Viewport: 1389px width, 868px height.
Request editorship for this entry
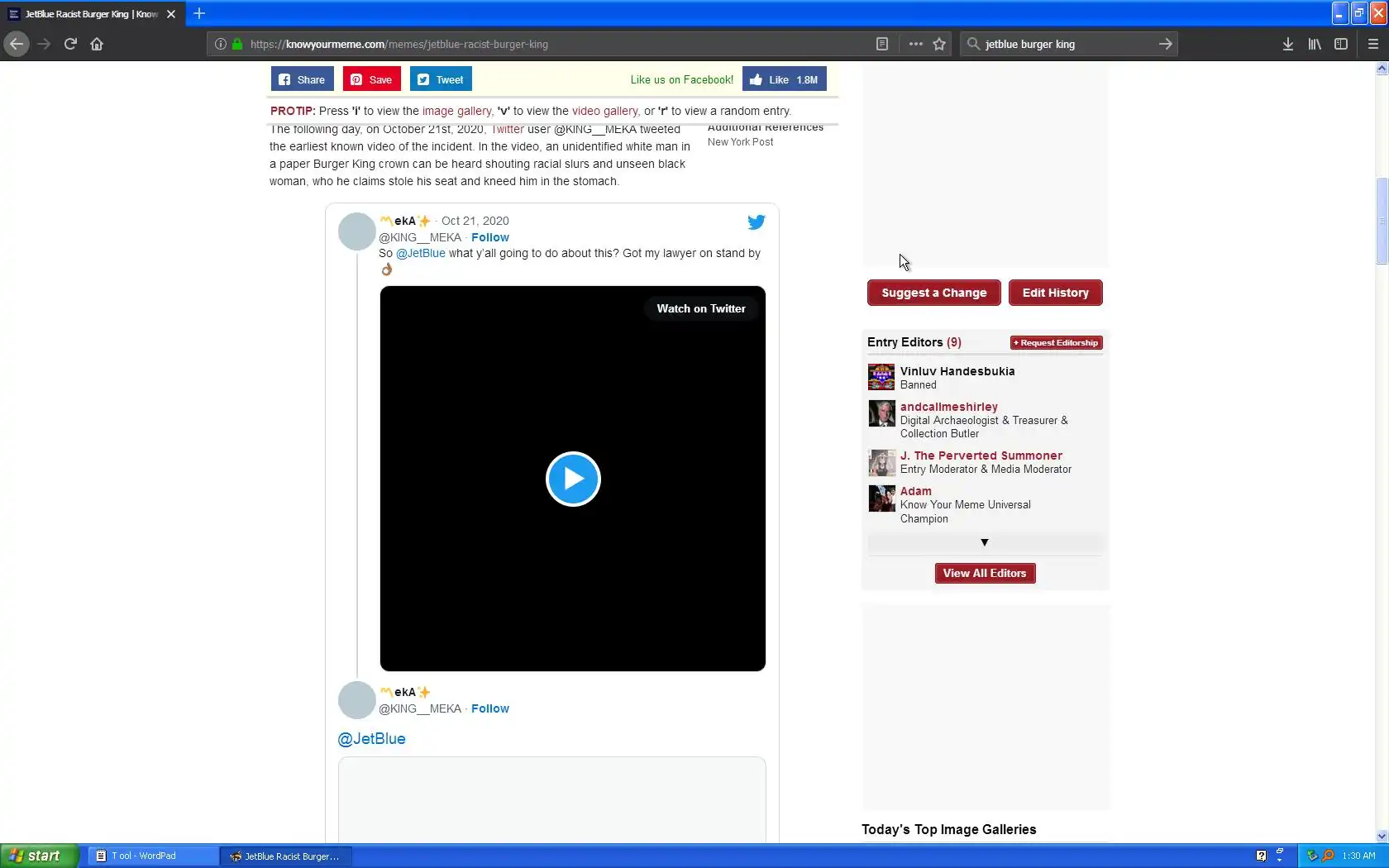1056,342
